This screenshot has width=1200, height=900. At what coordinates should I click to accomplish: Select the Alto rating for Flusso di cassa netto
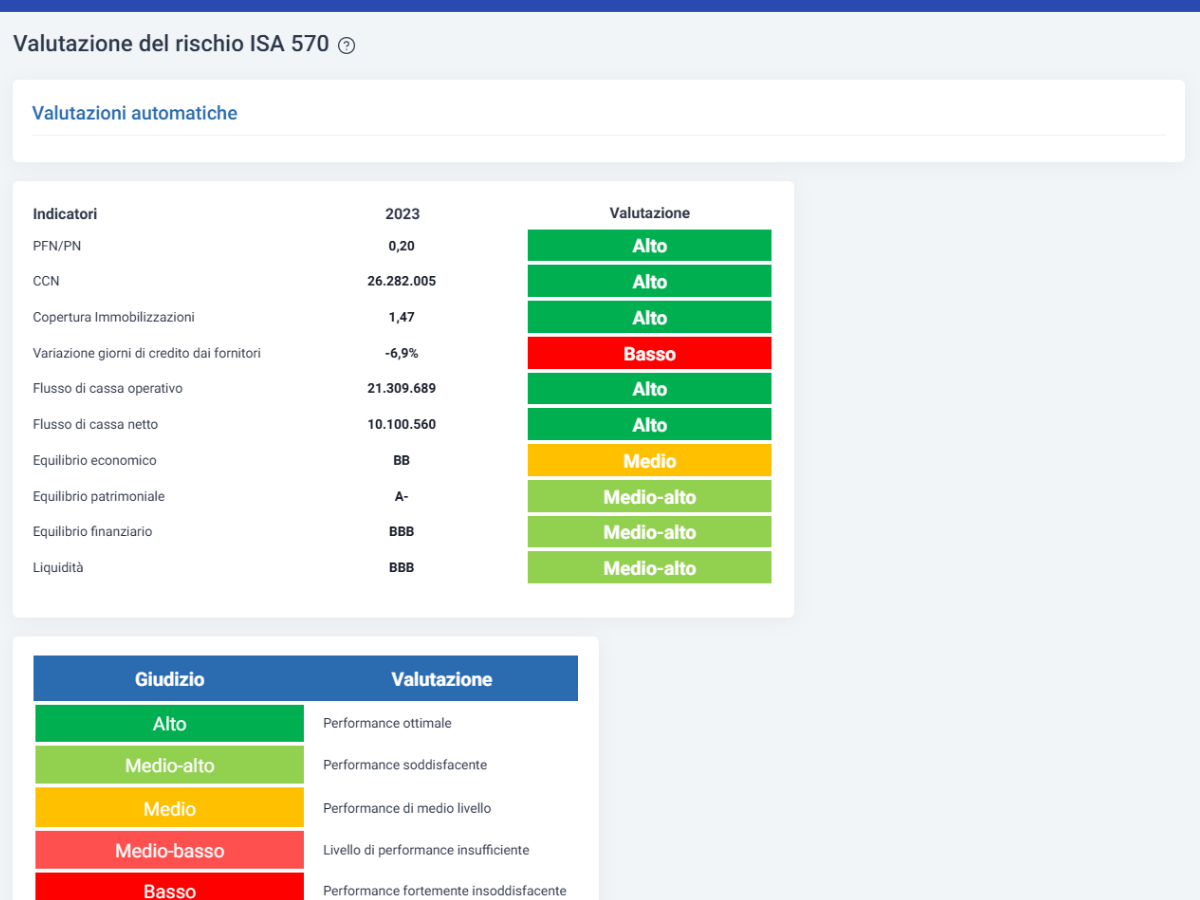tap(650, 424)
